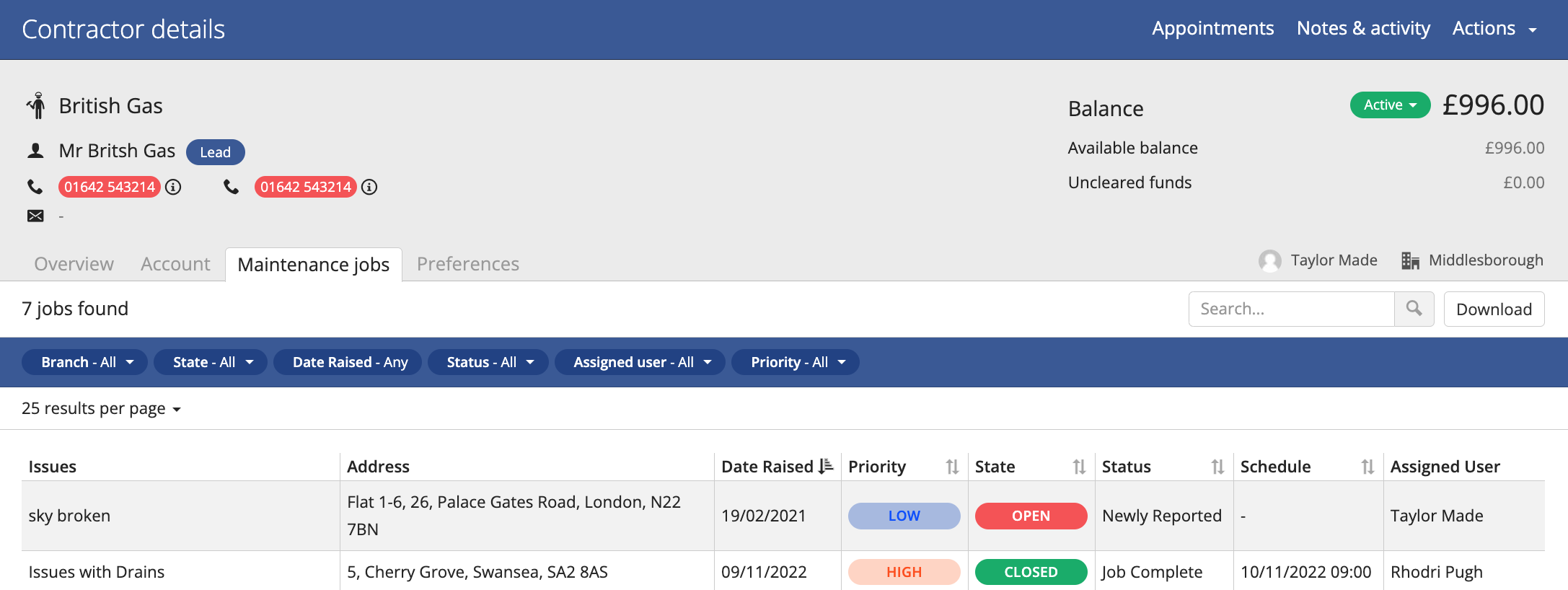This screenshot has height=590, width=1568.
Task: Click the magnifying glass search button
Action: (1414, 309)
